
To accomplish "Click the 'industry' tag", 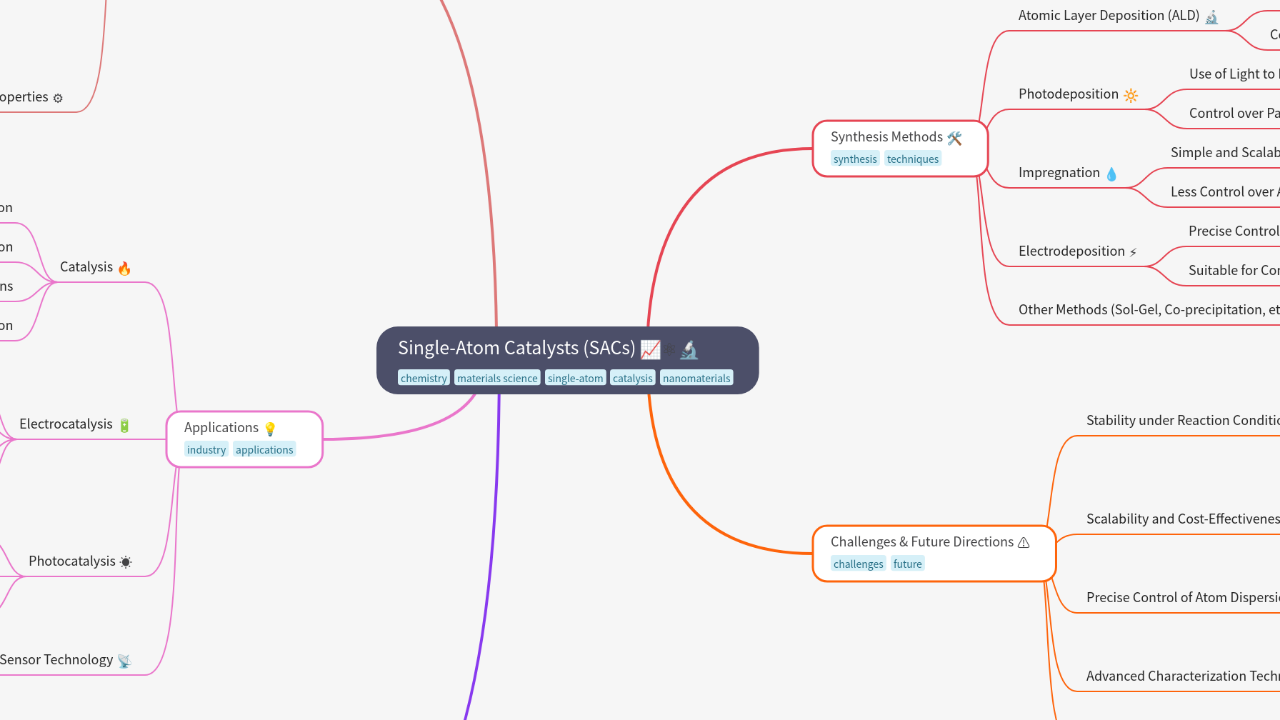I will tap(207, 450).
